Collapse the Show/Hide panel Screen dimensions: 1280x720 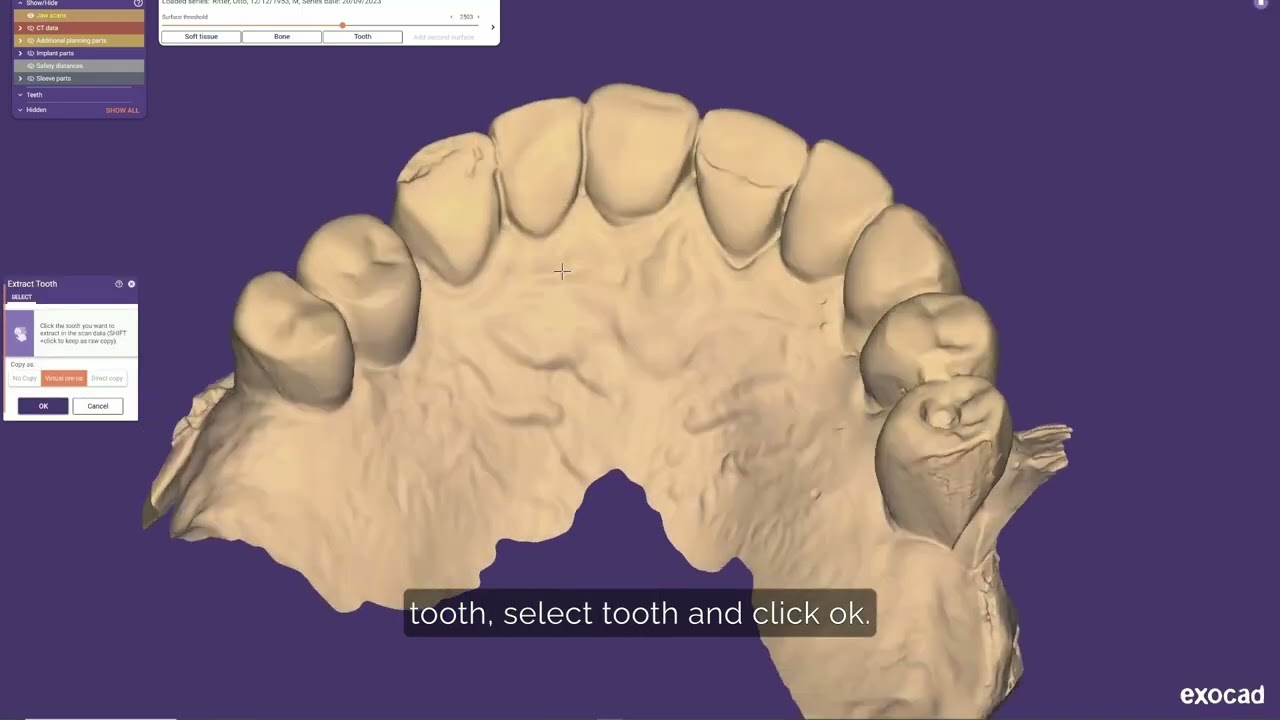click(19, 3)
